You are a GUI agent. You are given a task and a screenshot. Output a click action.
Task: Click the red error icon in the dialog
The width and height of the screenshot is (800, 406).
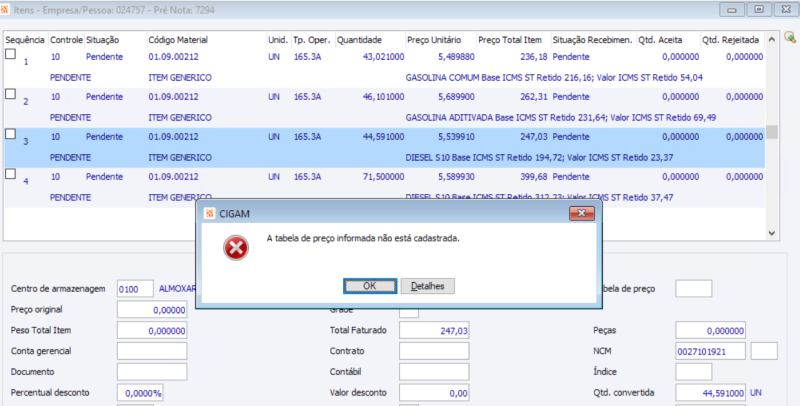(x=236, y=248)
